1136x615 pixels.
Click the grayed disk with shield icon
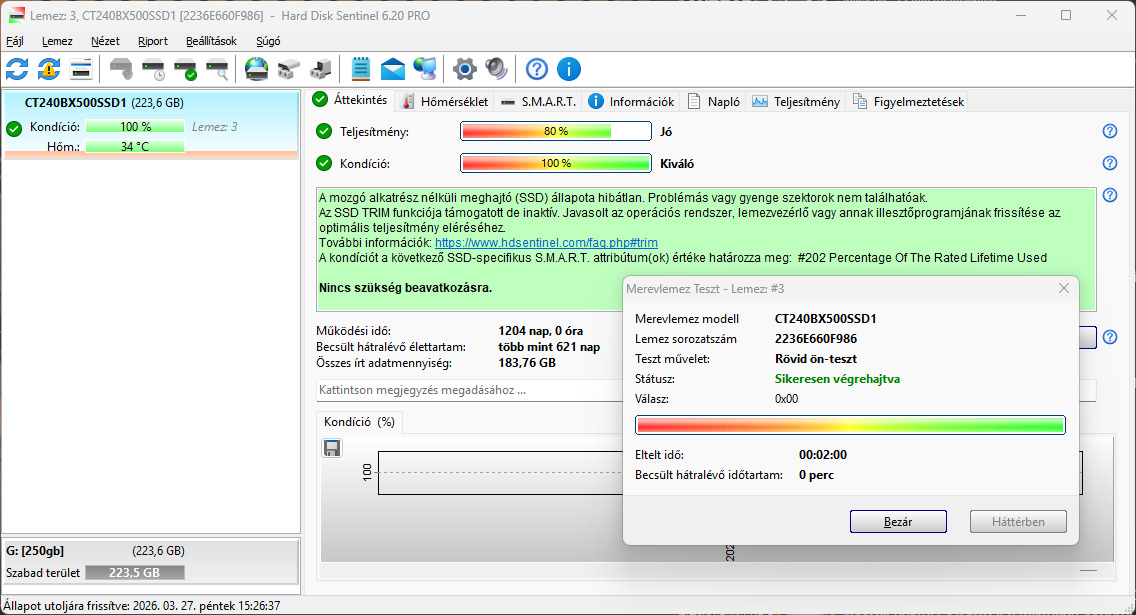(x=121, y=70)
